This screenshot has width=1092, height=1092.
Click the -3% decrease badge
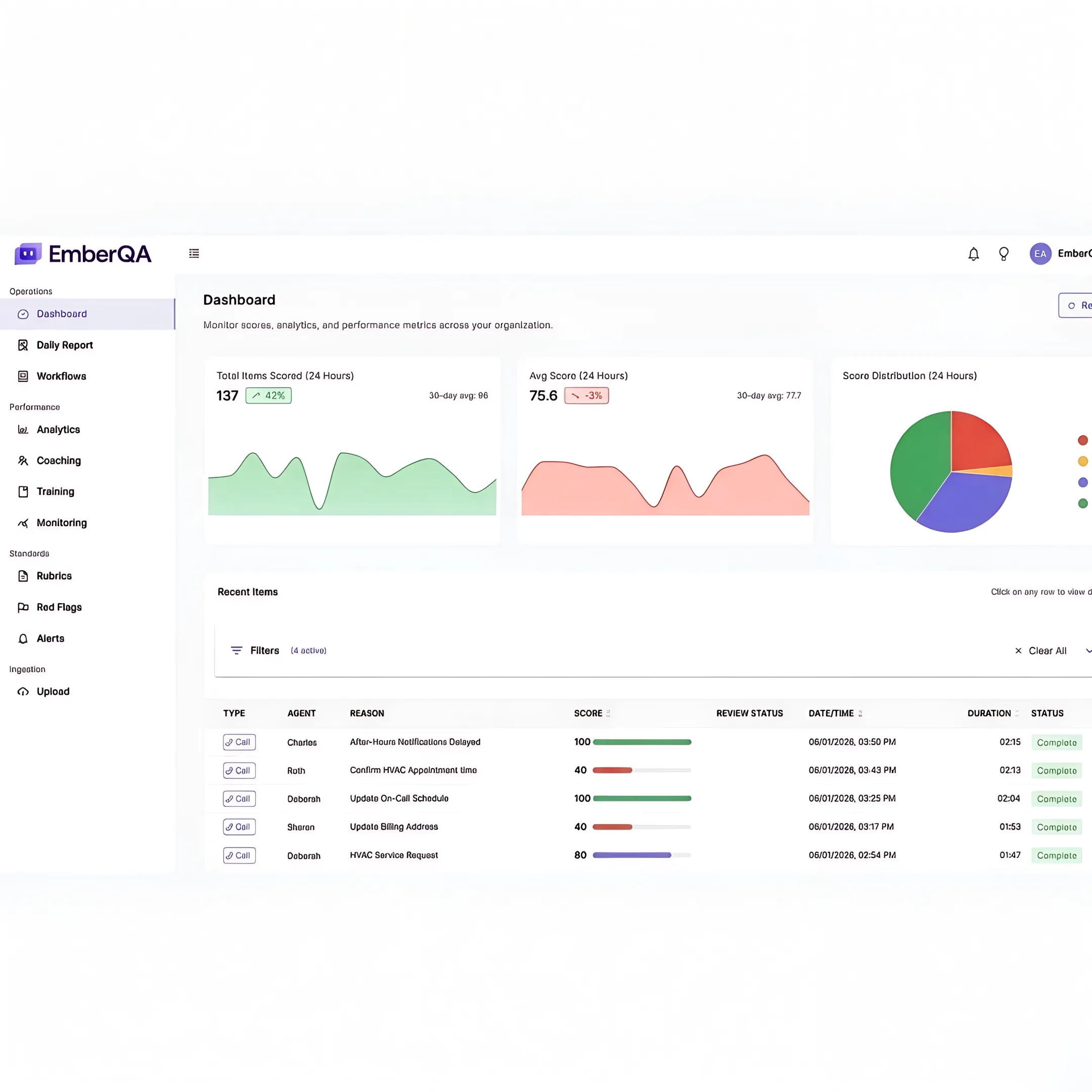click(x=586, y=396)
